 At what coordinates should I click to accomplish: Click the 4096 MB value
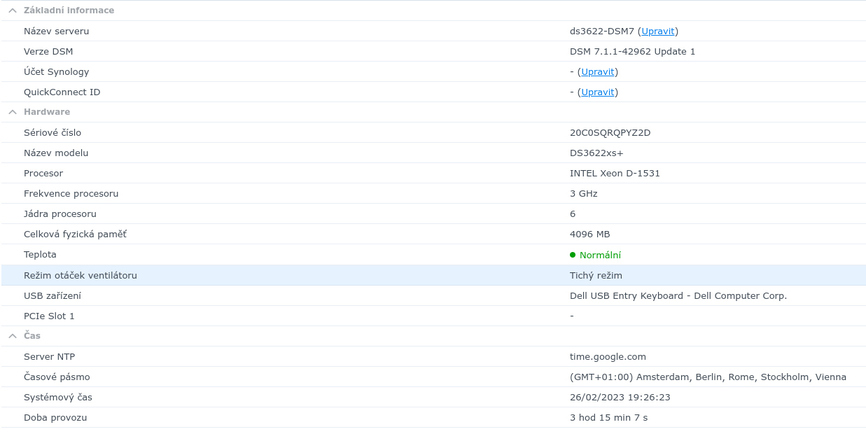[590, 234]
